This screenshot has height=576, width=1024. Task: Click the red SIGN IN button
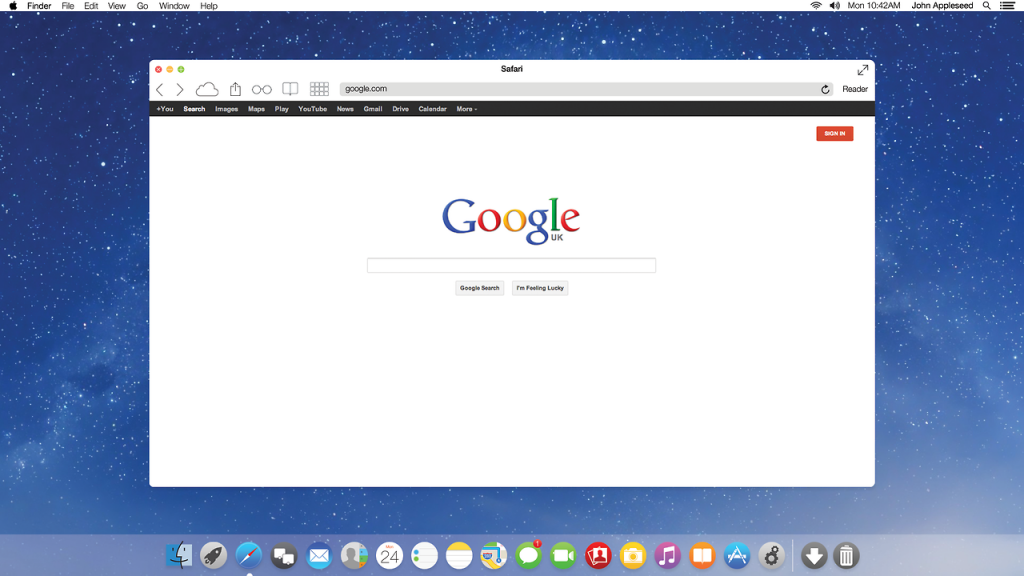(834, 133)
